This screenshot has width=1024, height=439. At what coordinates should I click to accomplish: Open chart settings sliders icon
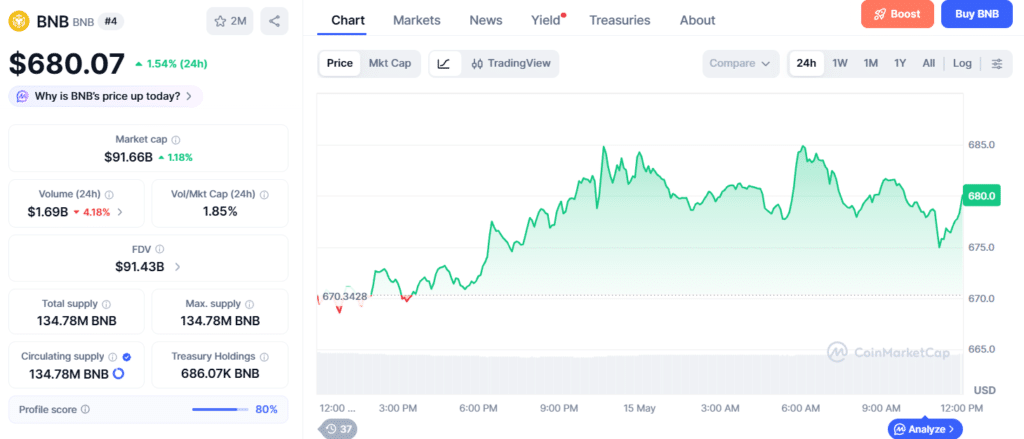(997, 63)
